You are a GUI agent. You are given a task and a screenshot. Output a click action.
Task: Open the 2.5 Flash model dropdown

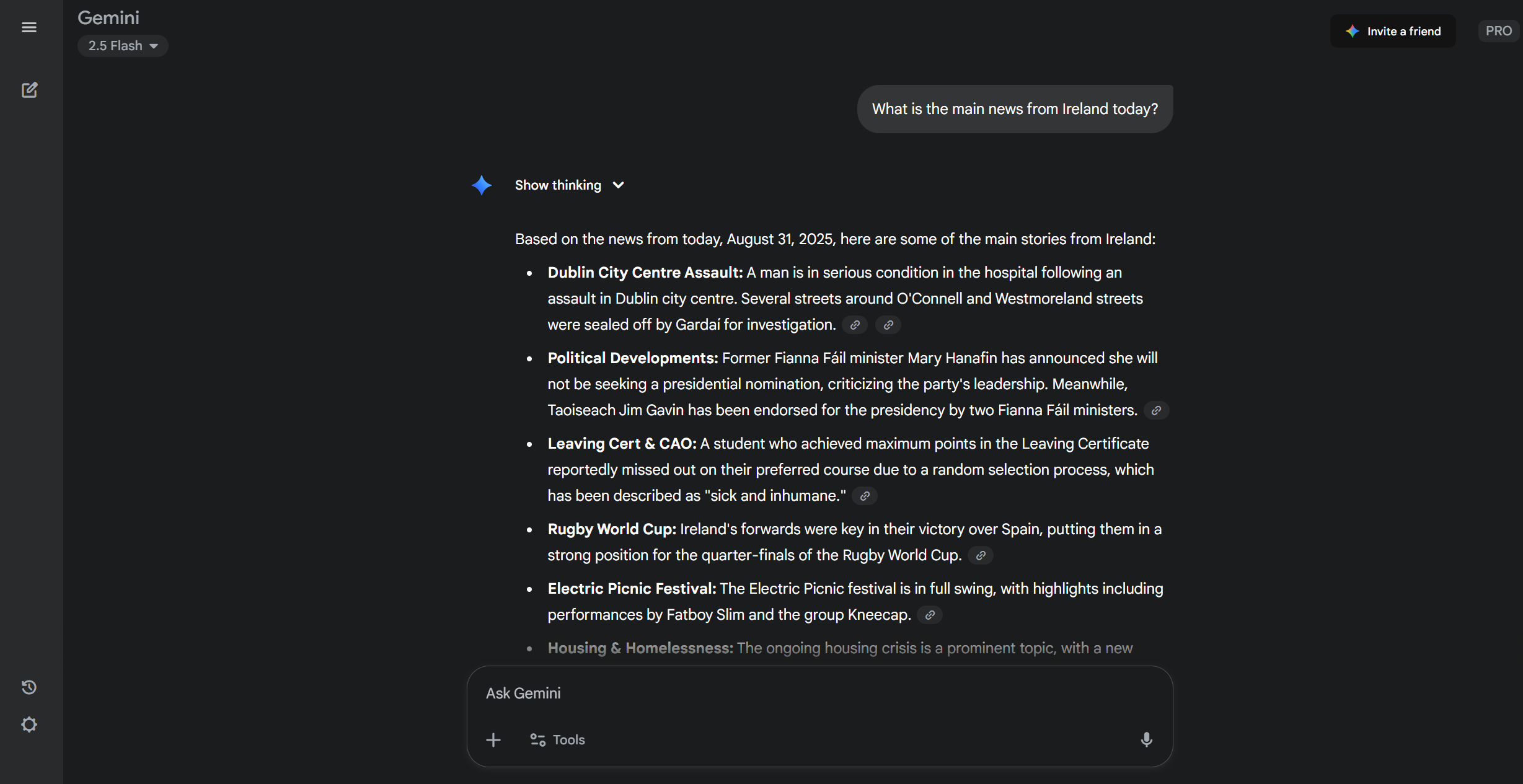123,46
